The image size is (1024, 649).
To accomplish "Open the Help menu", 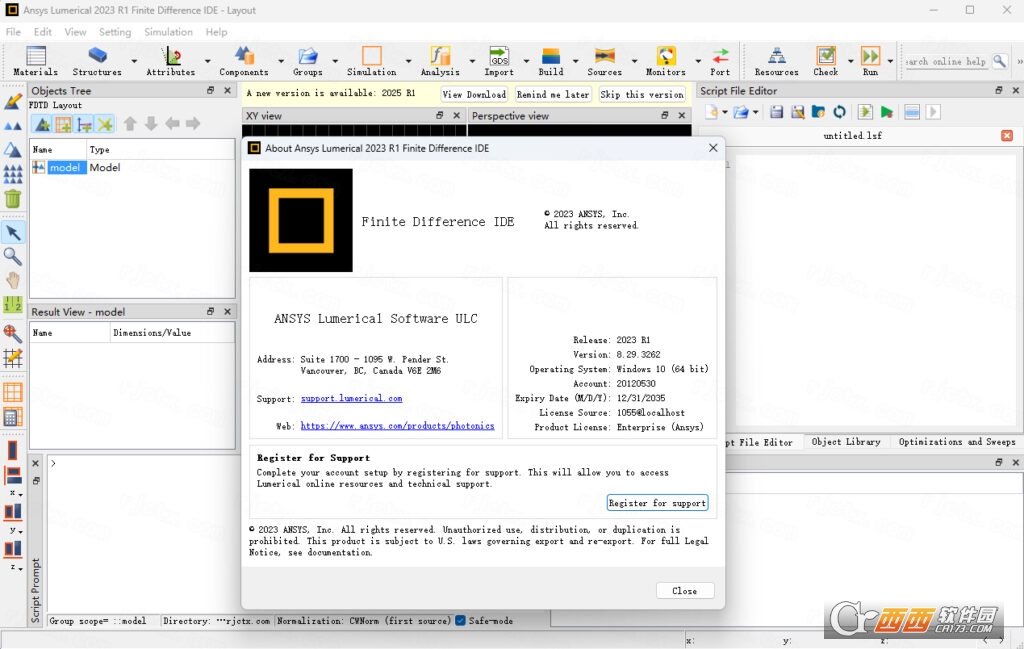I will click(x=216, y=31).
